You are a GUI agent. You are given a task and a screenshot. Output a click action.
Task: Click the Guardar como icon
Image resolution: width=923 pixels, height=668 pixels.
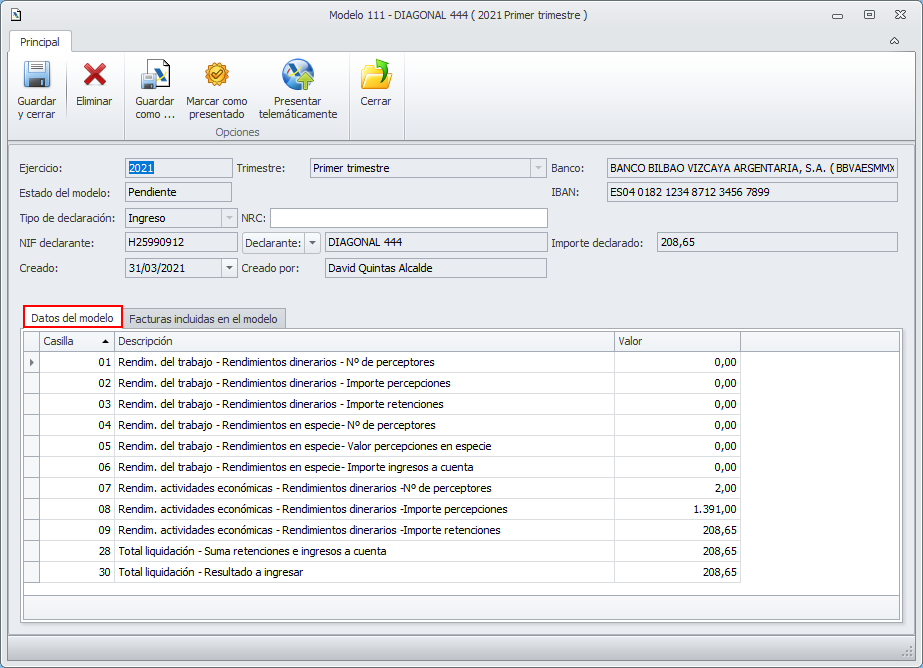155,77
